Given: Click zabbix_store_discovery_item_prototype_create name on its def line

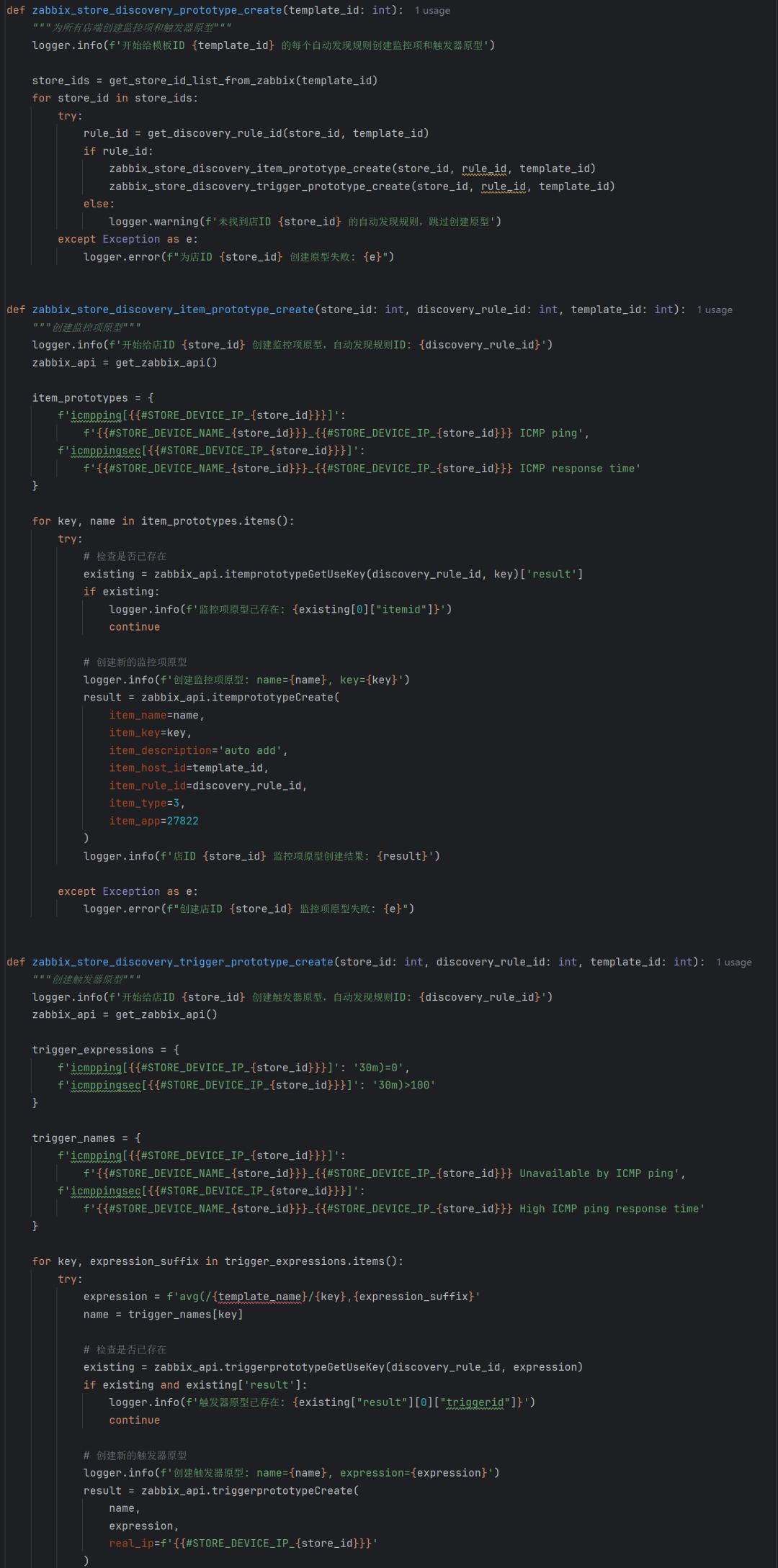Looking at the screenshot, I should coord(173,310).
